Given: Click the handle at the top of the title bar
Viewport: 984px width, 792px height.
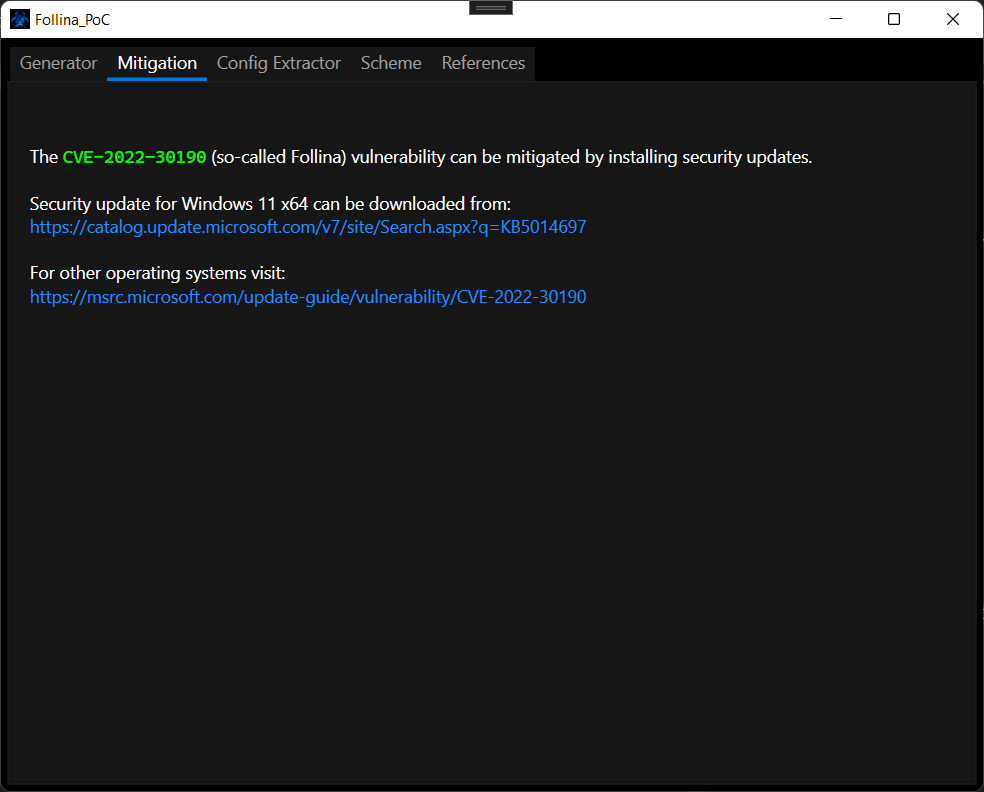Looking at the screenshot, I should (491, 8).
